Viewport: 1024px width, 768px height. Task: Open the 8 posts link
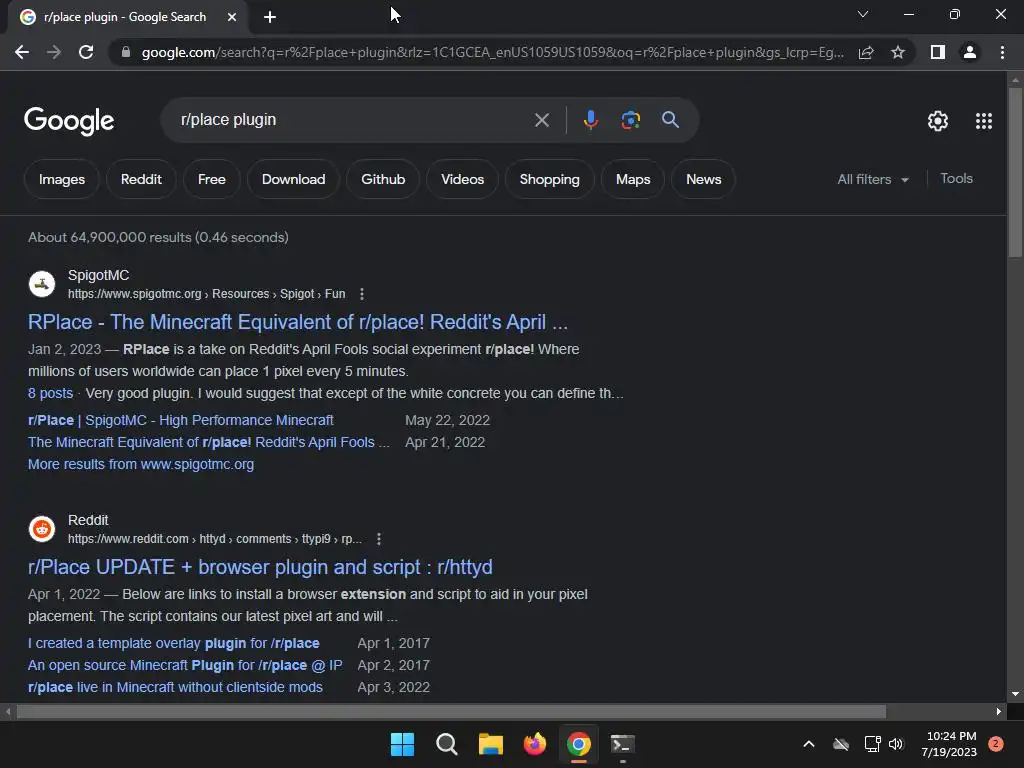50,393
